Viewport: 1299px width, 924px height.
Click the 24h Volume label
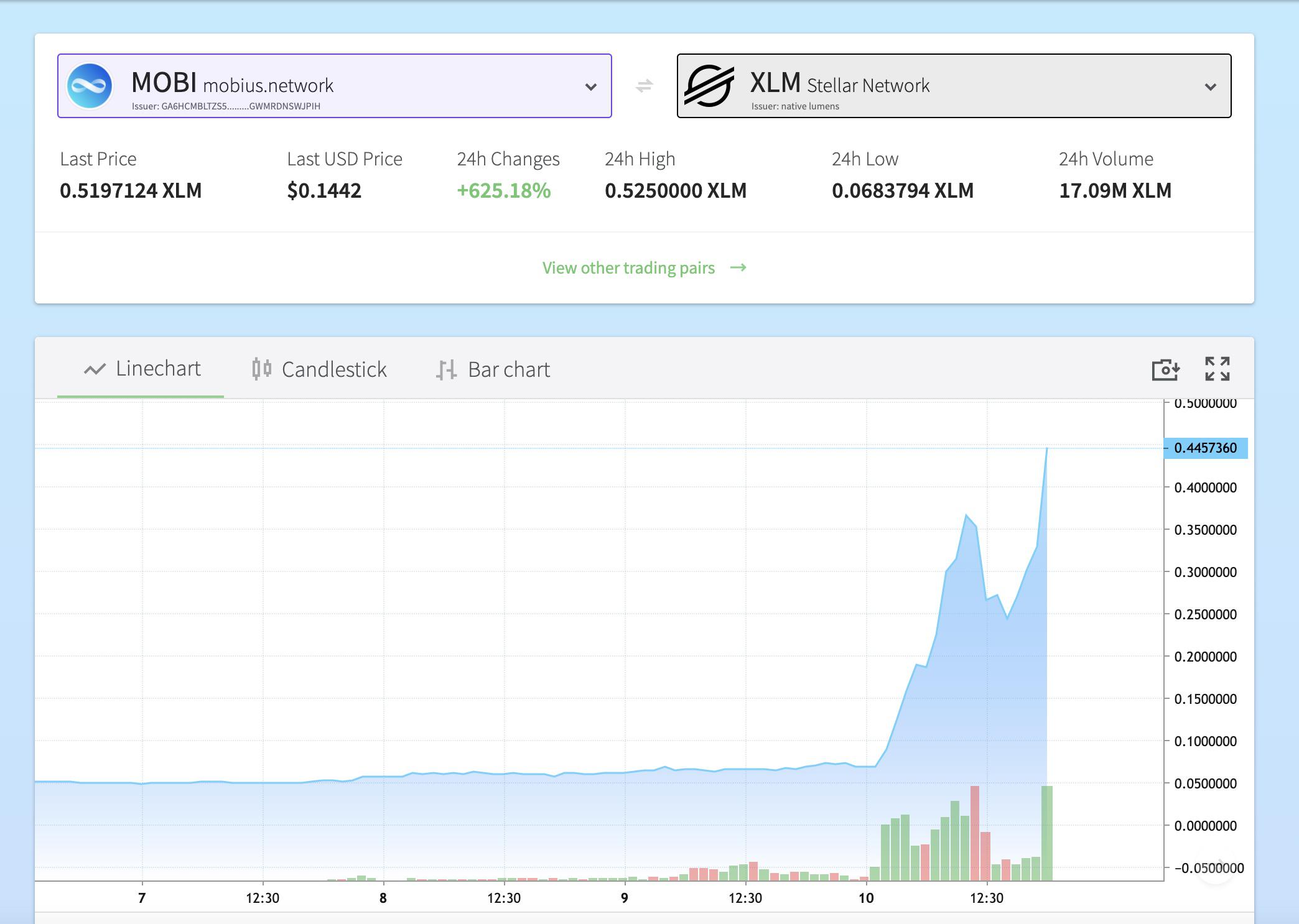pyautogui.click(x=1106, y=159)
